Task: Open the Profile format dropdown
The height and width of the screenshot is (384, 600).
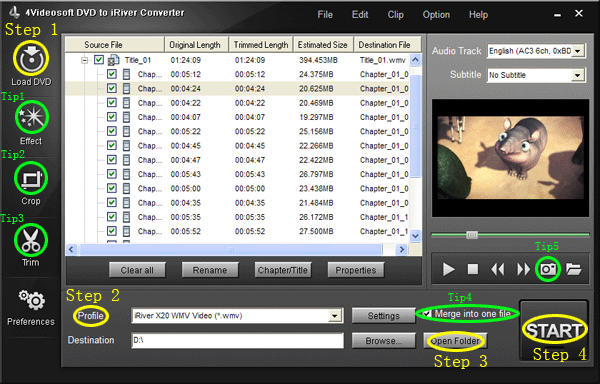Action: point(334,316)
